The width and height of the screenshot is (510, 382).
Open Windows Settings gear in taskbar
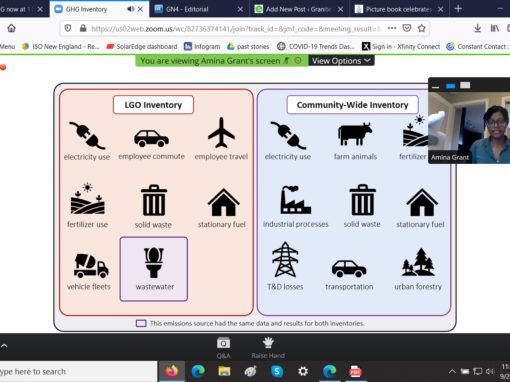tap(303, 371)
